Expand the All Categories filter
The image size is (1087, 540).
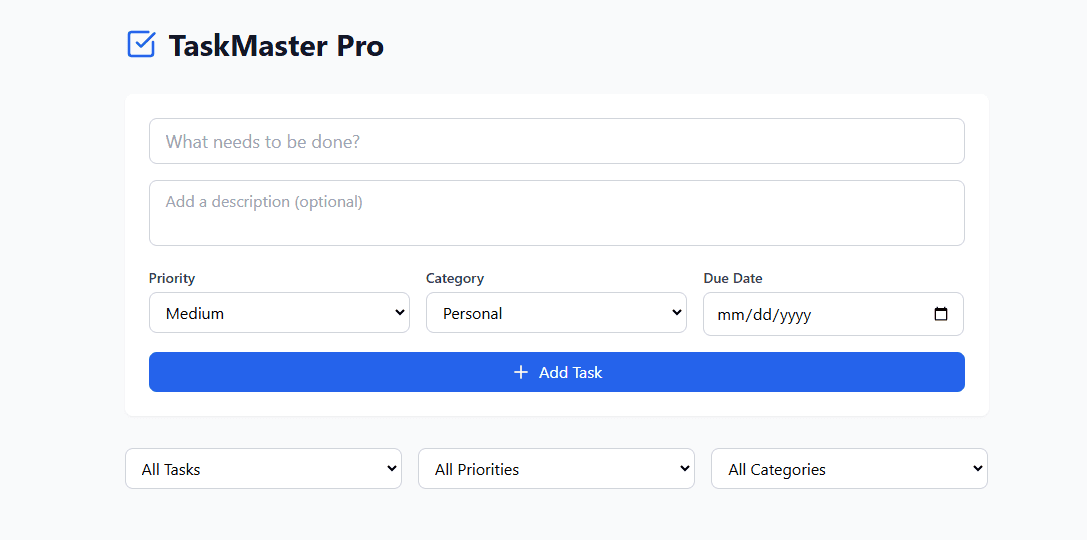pos(849,469)
